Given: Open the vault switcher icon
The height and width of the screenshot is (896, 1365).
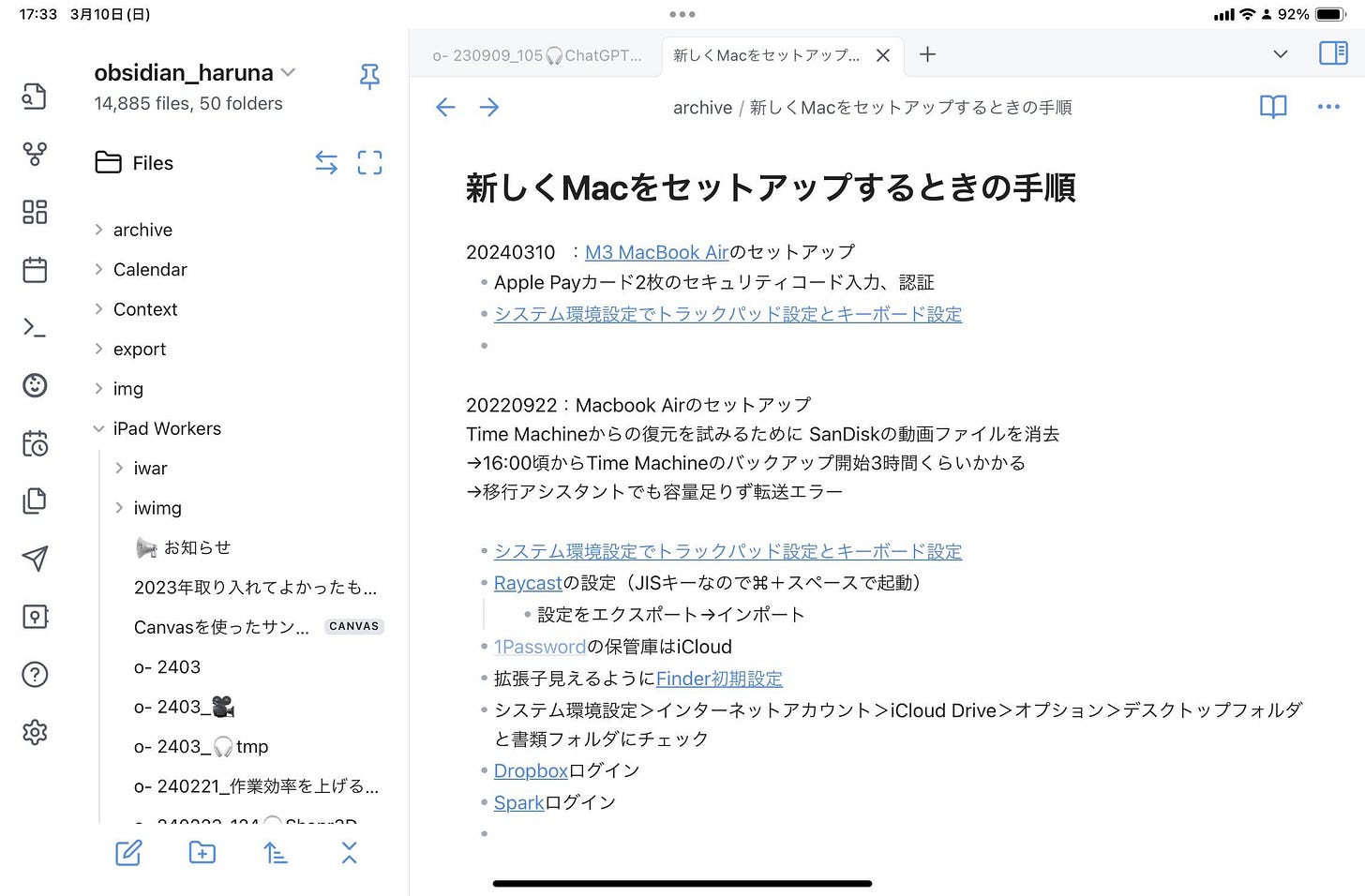Looking at the screenshot, I should 35,617.
